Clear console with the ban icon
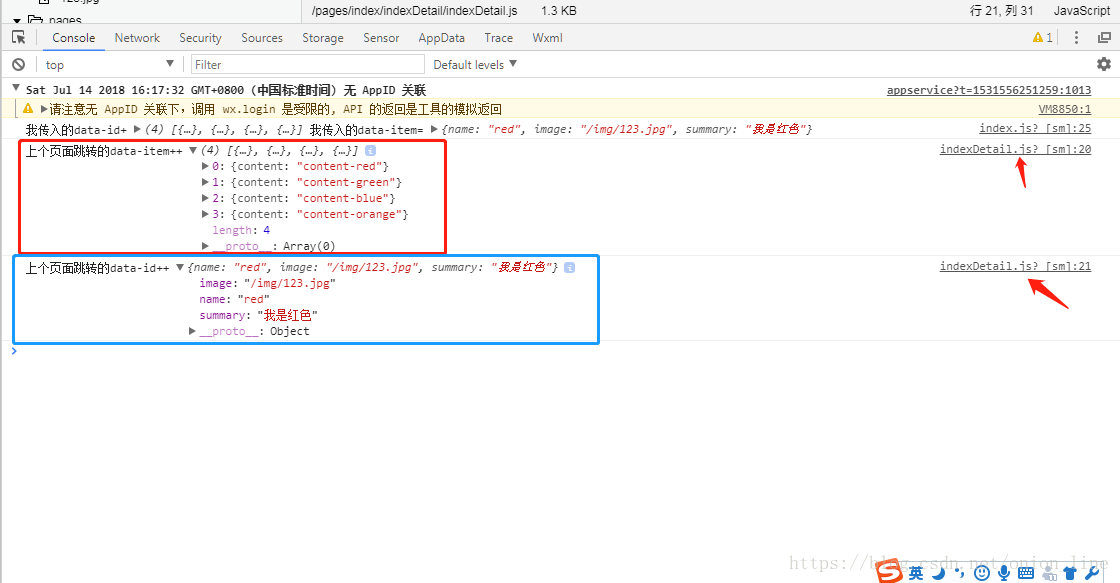 click(19, 64)
